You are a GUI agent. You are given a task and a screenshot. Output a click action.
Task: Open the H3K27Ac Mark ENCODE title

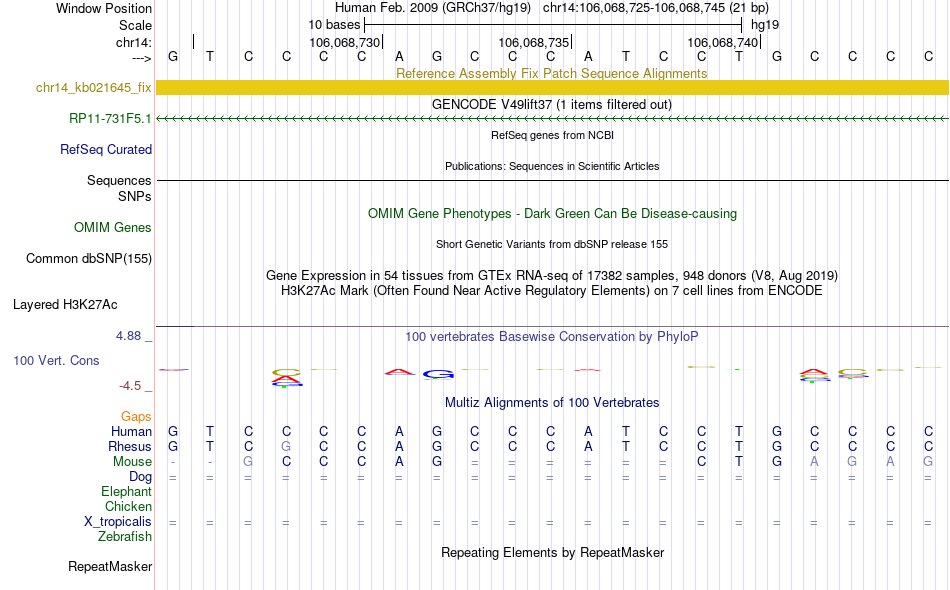coord(552,291)
